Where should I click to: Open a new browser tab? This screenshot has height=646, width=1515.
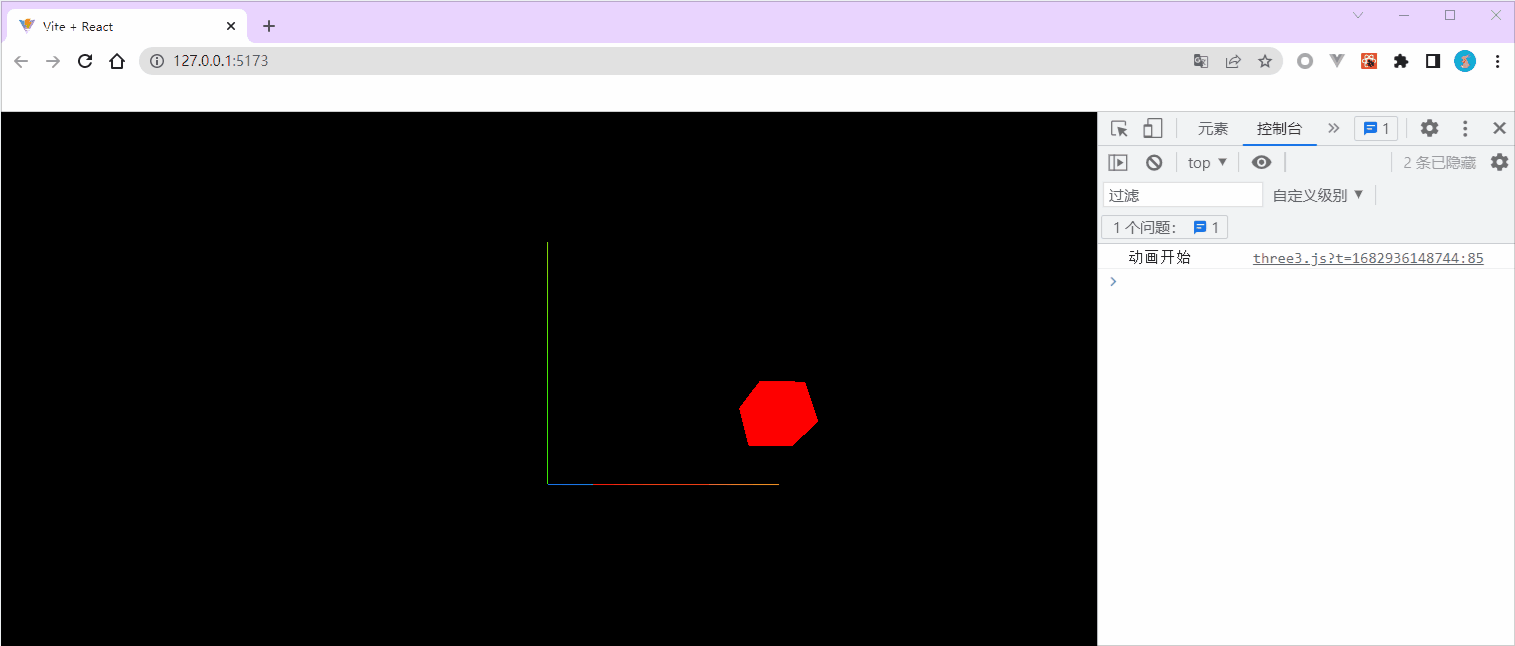pyautogui.click(x=268, y=26)
